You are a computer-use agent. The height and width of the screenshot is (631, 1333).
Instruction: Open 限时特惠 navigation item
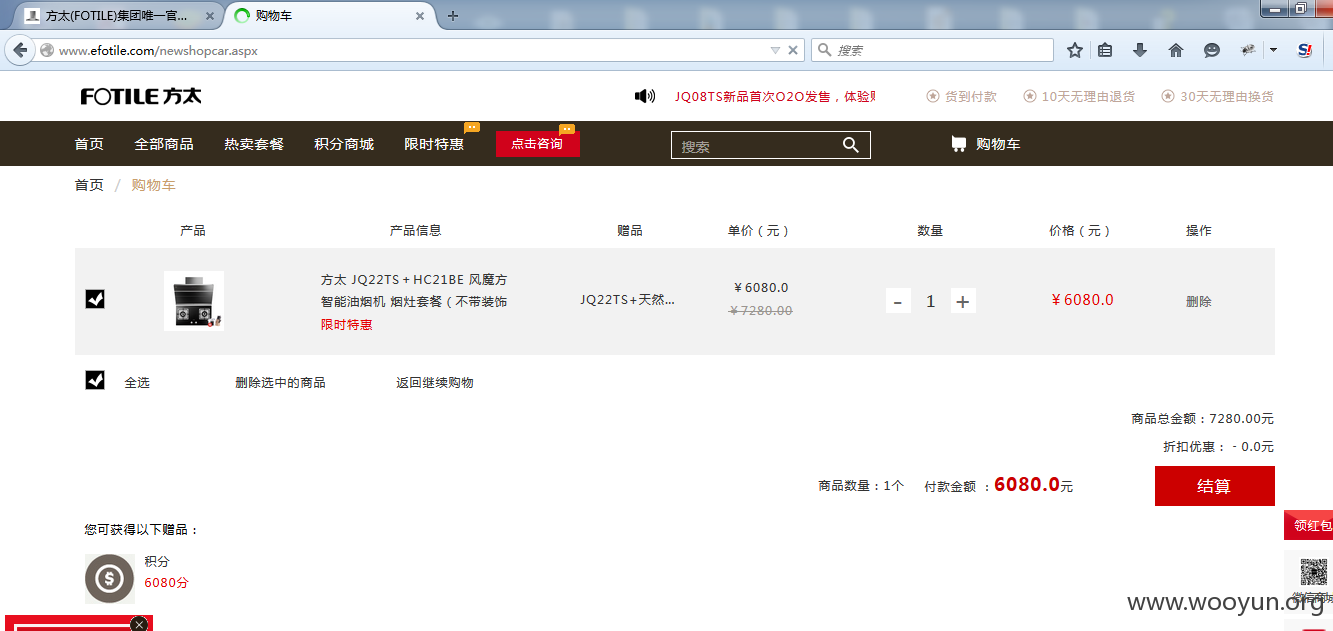click(x=434, y=144)
